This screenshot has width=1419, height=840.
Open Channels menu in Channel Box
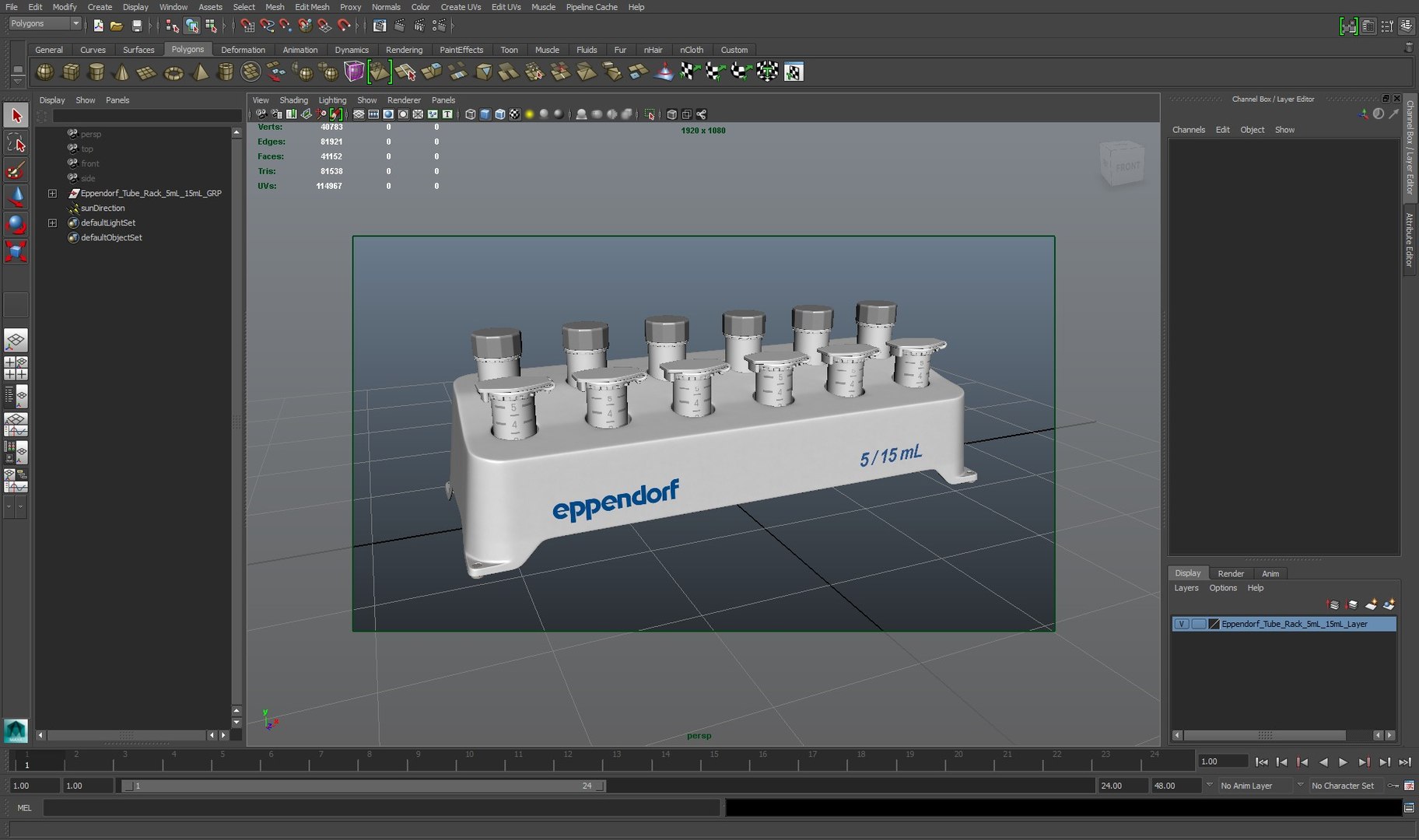coord(1188,130)
